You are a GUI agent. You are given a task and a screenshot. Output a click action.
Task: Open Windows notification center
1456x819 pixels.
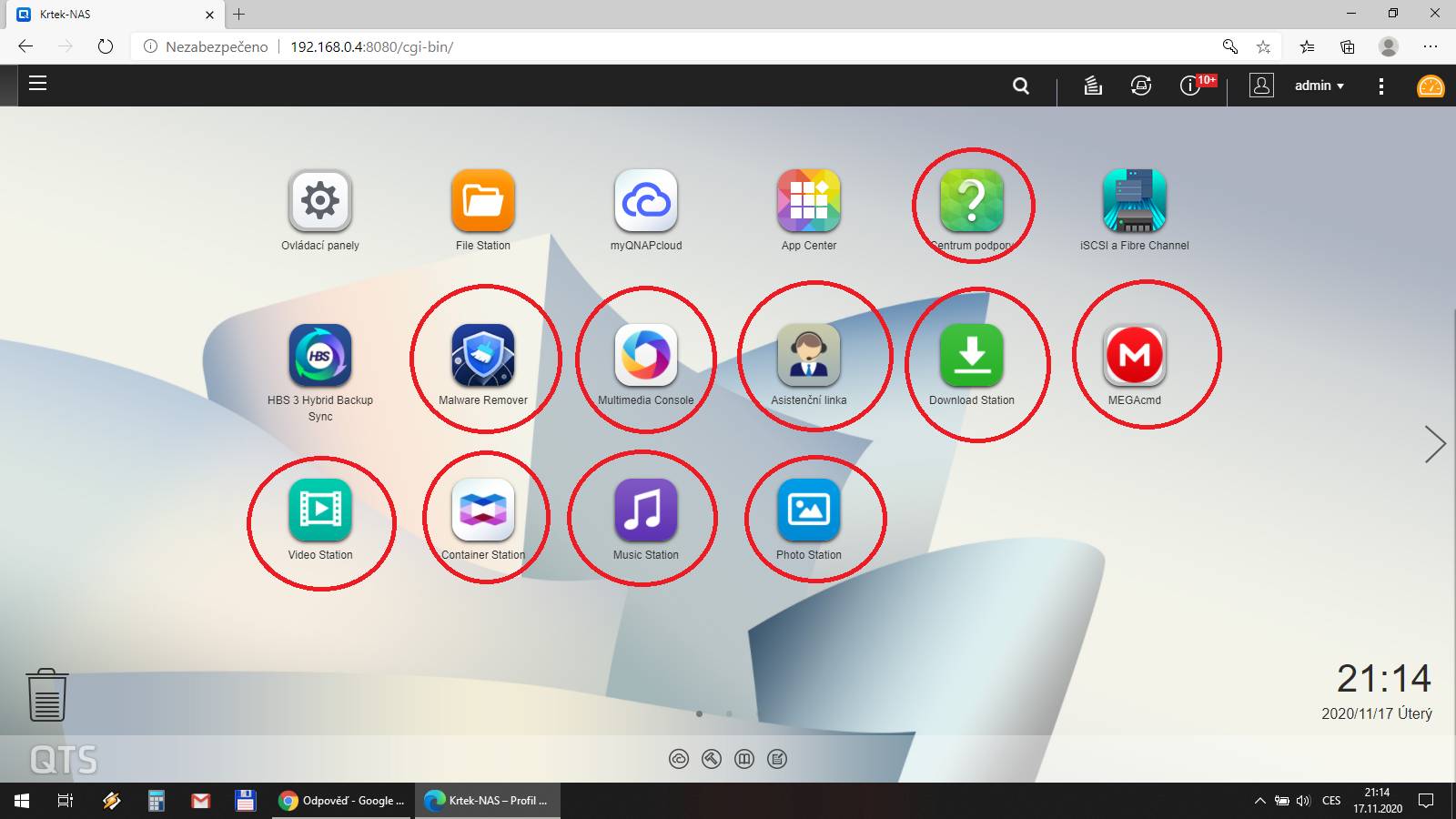[x=1426, y=801]
